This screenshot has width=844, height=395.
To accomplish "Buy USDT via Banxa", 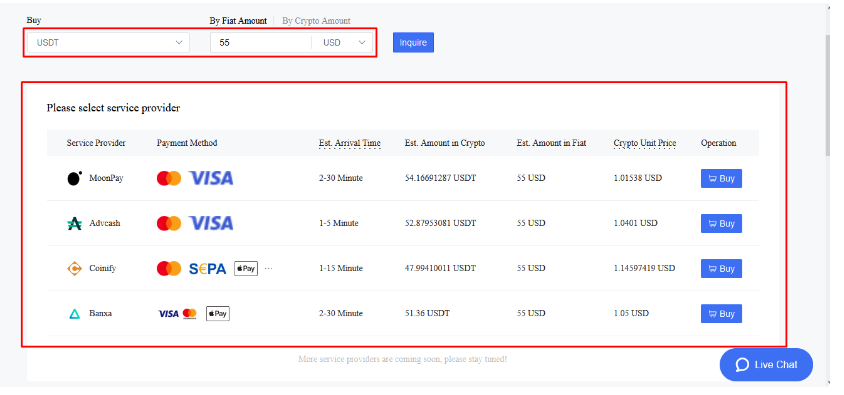I will click(x=721, y=314).
